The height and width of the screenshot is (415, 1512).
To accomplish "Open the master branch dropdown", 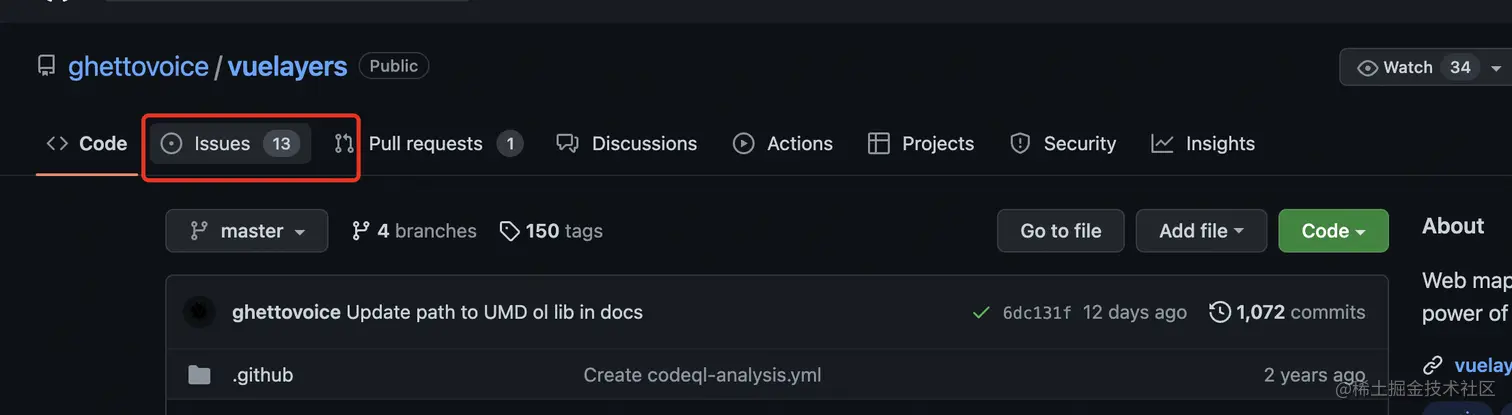I will pyautogui.click(x=247, y=231).
